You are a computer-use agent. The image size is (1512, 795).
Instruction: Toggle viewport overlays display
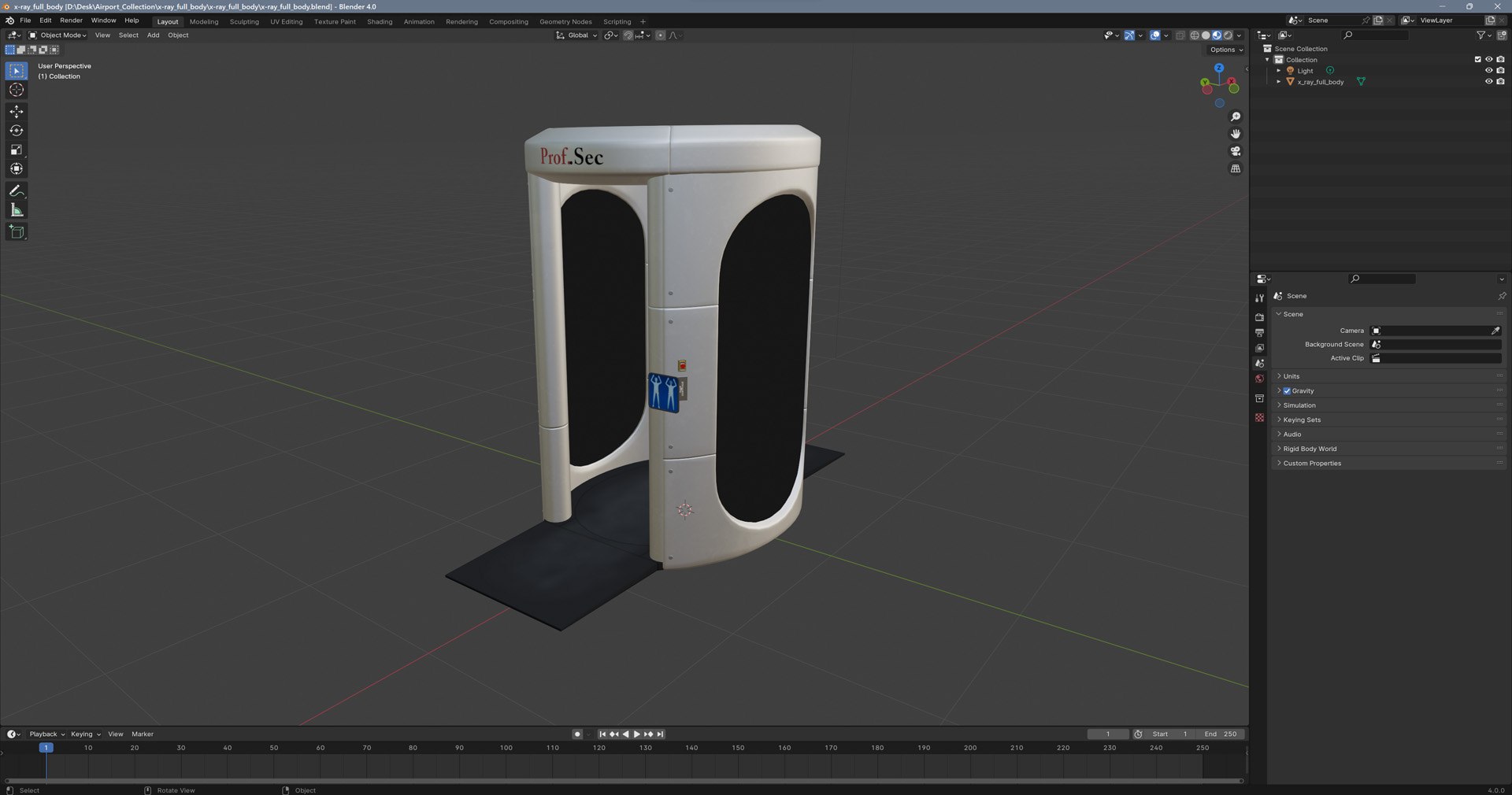pos(1154,35)
